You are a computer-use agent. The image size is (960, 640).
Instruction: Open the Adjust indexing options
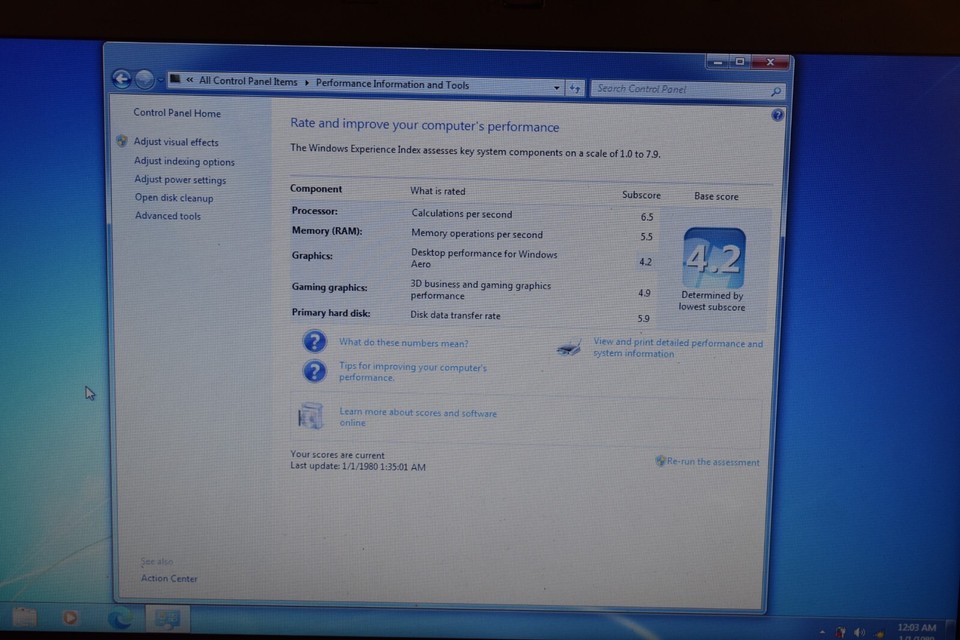(184, 161)
